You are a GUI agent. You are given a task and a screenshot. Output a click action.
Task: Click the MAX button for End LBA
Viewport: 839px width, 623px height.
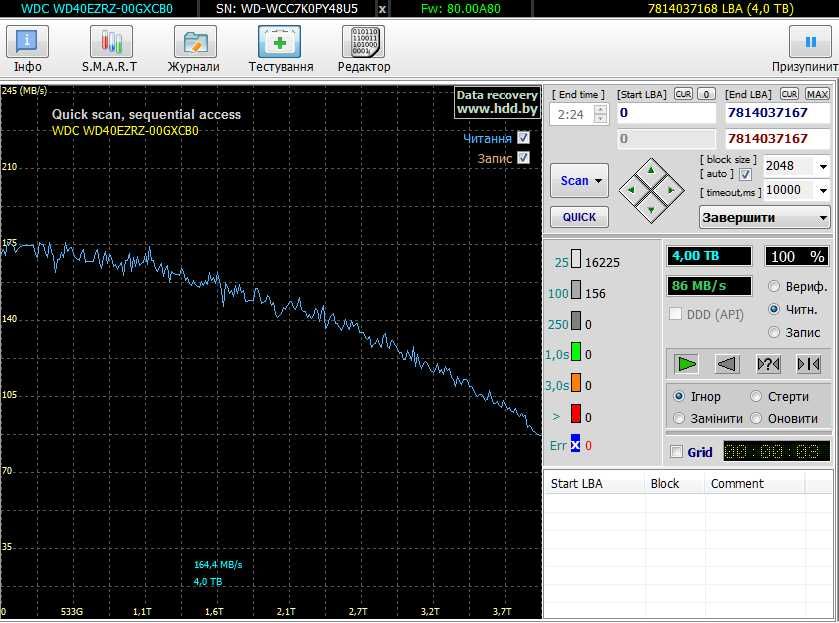(x=817, y=94)
